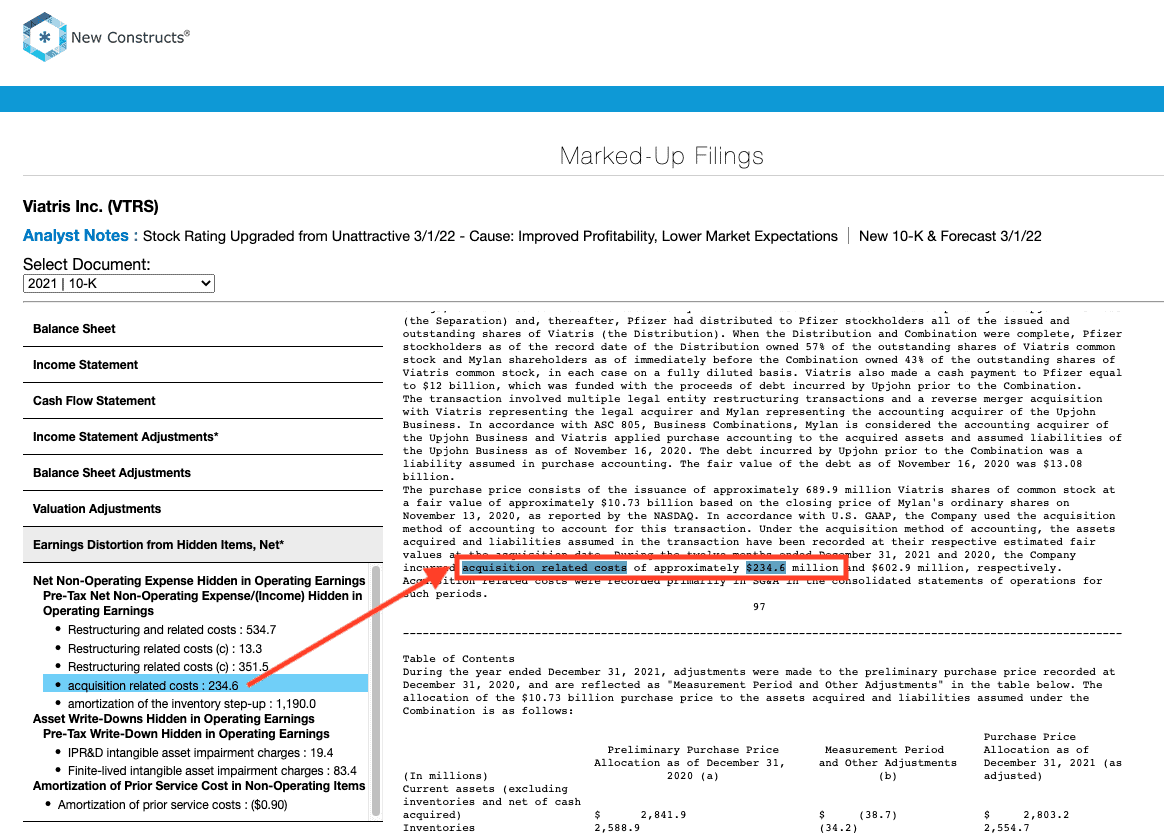Click page number 97 in the filing
Screen dimensions: 1164x833
pos(759,607)
